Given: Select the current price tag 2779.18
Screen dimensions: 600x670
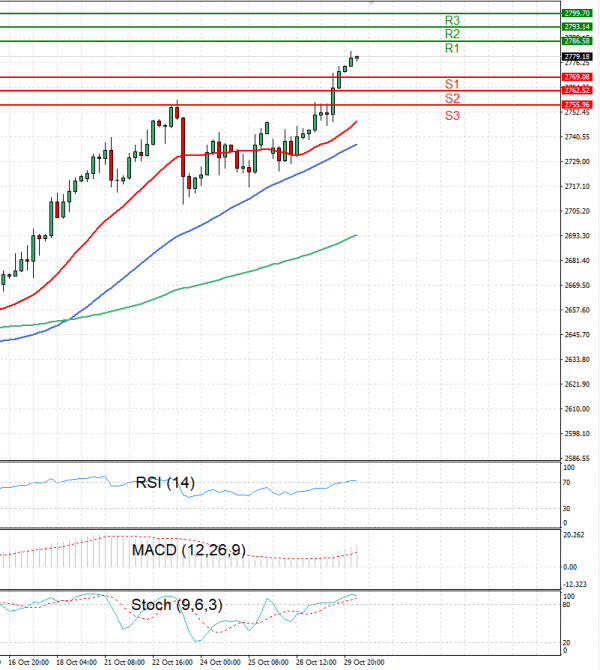Looking at the screenshot, I should (x=577, y=56).
